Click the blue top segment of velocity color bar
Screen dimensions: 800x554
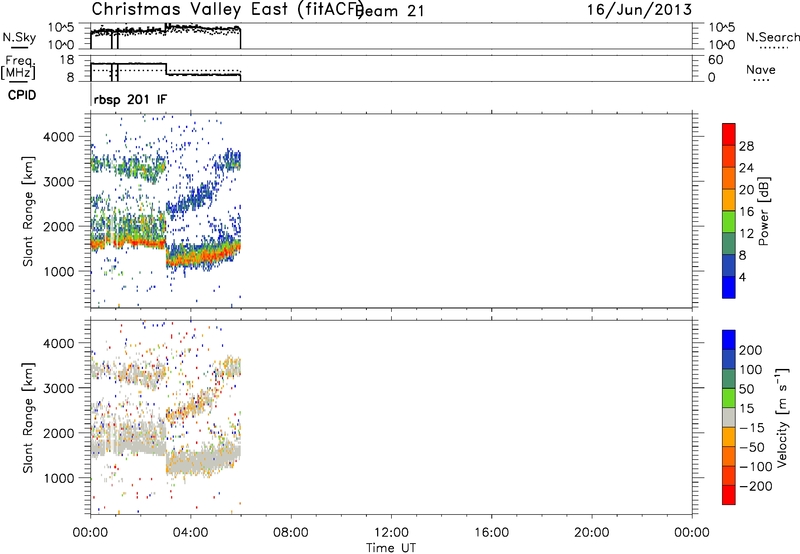pos(729,340)
